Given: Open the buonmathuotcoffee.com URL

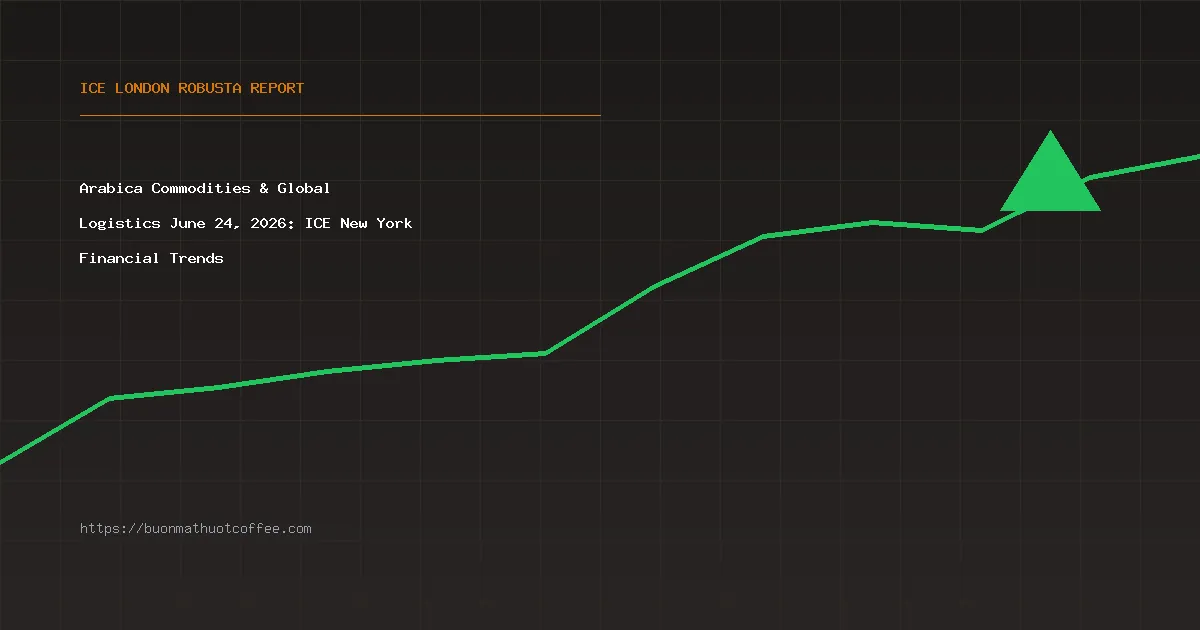Looking at the screenshot, I should [196, 528].
